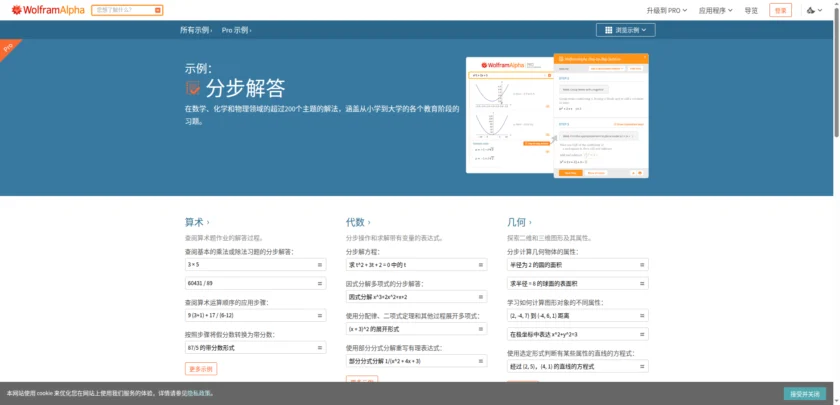This screenshot has height=405, width=840.
Task: Click equals icon on 半径为 2 的圆的面积
Action: [642, 265]
